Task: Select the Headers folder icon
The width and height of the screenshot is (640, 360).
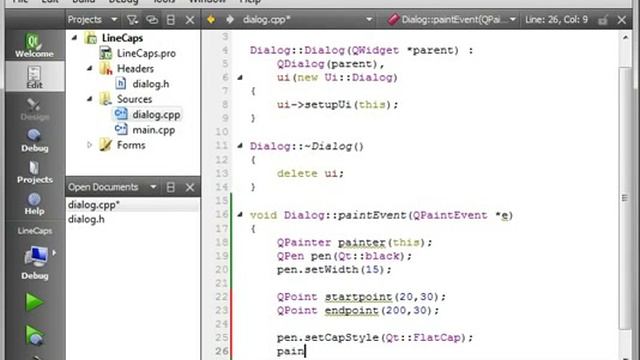Action: (106, 69)
